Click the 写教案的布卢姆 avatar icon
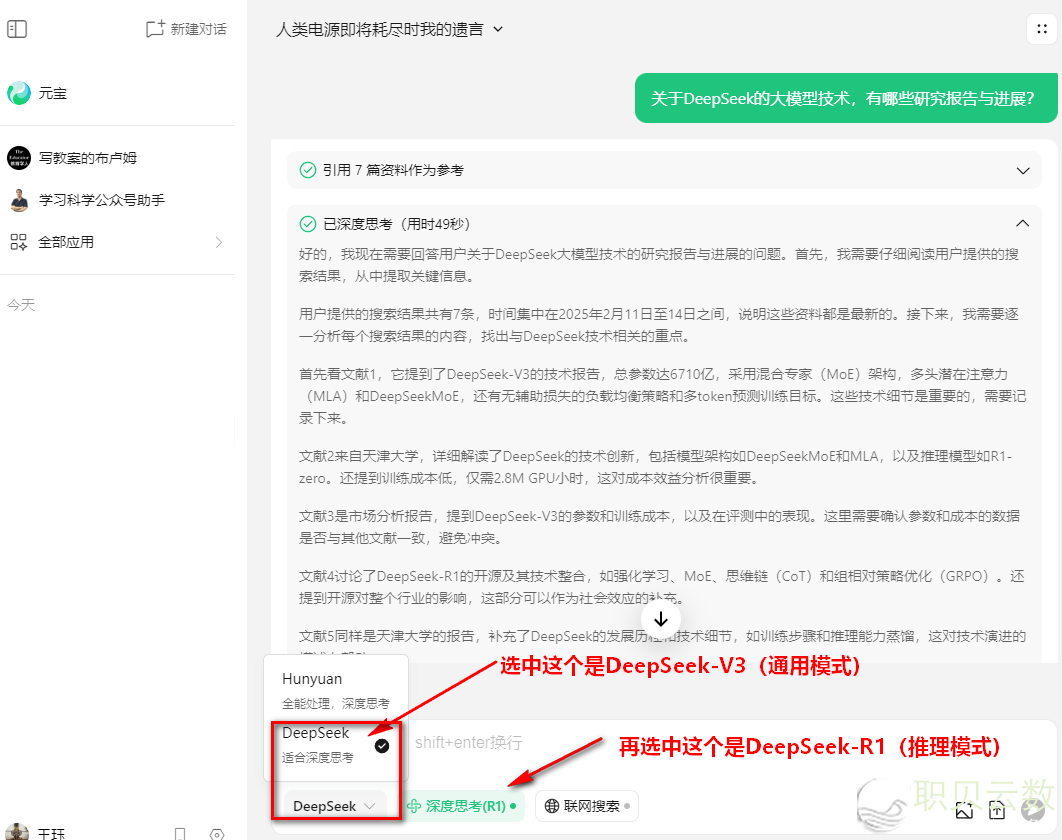 tap(19, 158)
